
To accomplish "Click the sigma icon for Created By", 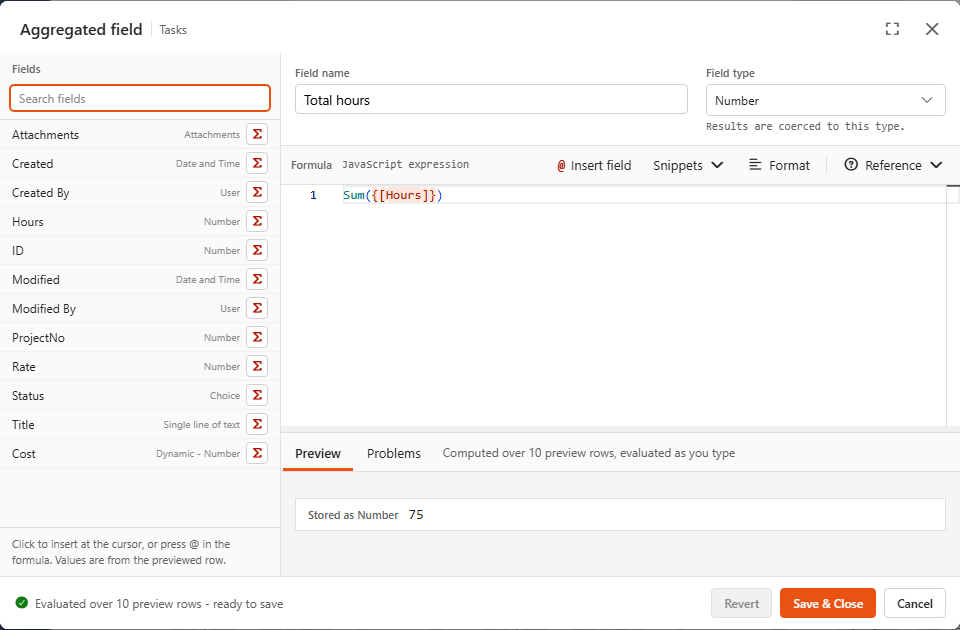I will [x=257, y=192].
